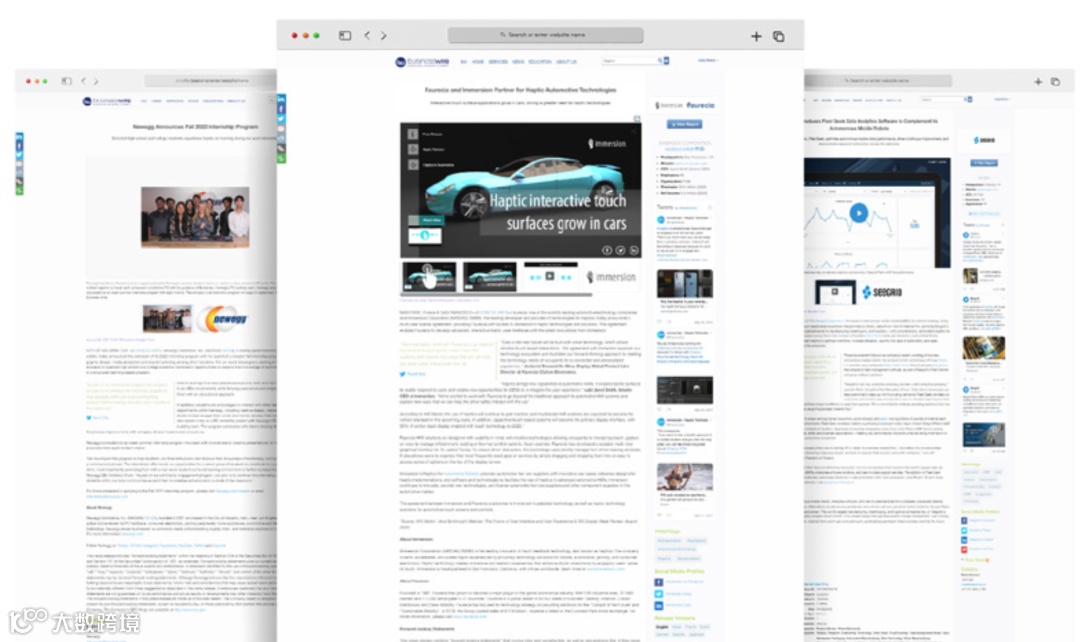Select the first car thumbnail under the video
The height and width of the screenshot is (642, 1080).
(428, 276)
